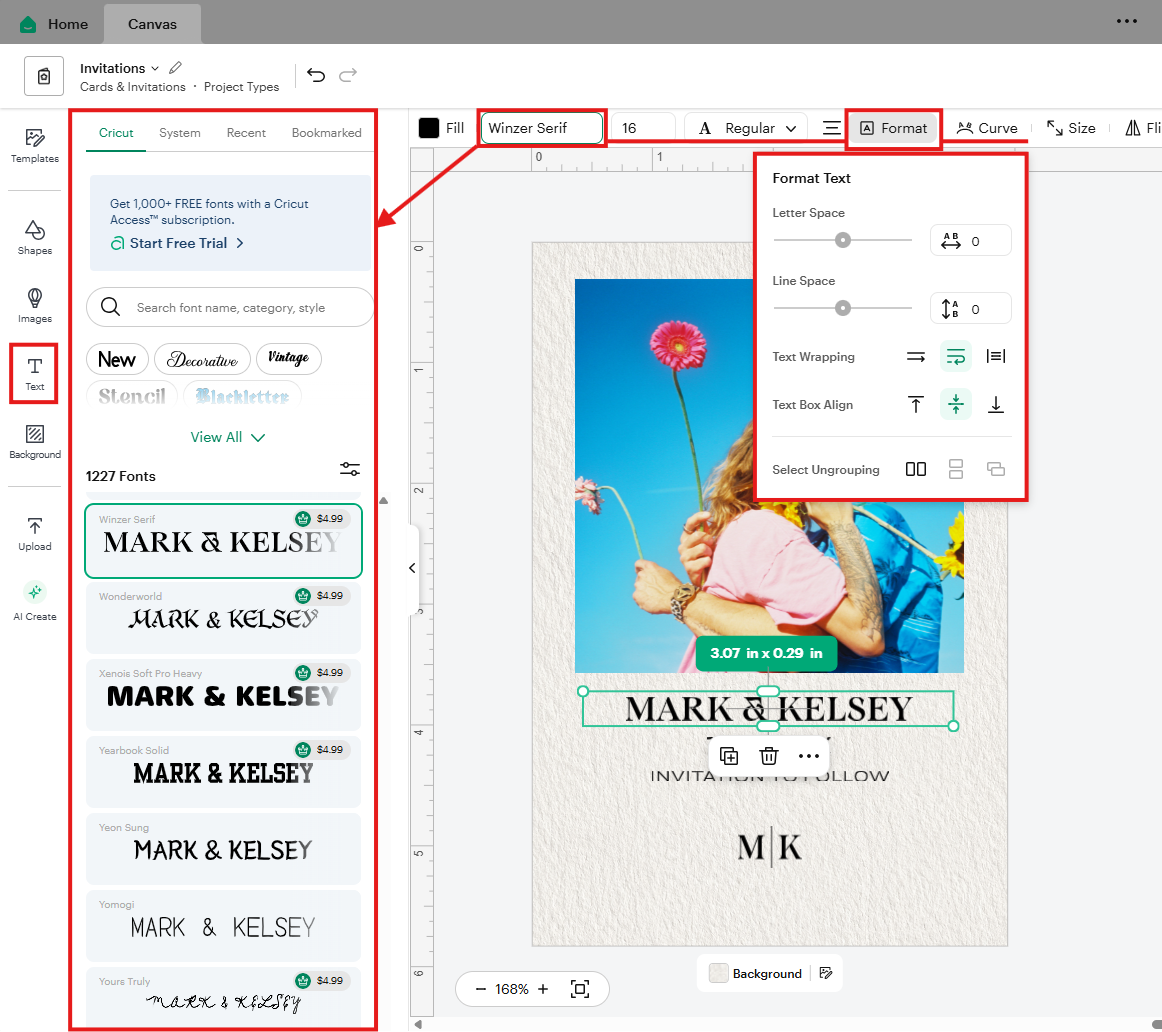Open the Images sidebar panel
The height and width of the screenshot is (1032, 1162).
[34, 306]
